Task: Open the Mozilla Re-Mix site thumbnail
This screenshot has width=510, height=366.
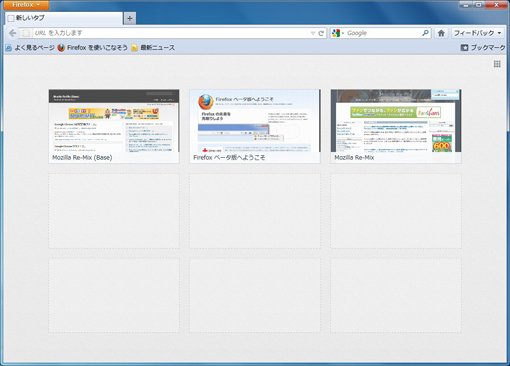Action: (396, 126)
